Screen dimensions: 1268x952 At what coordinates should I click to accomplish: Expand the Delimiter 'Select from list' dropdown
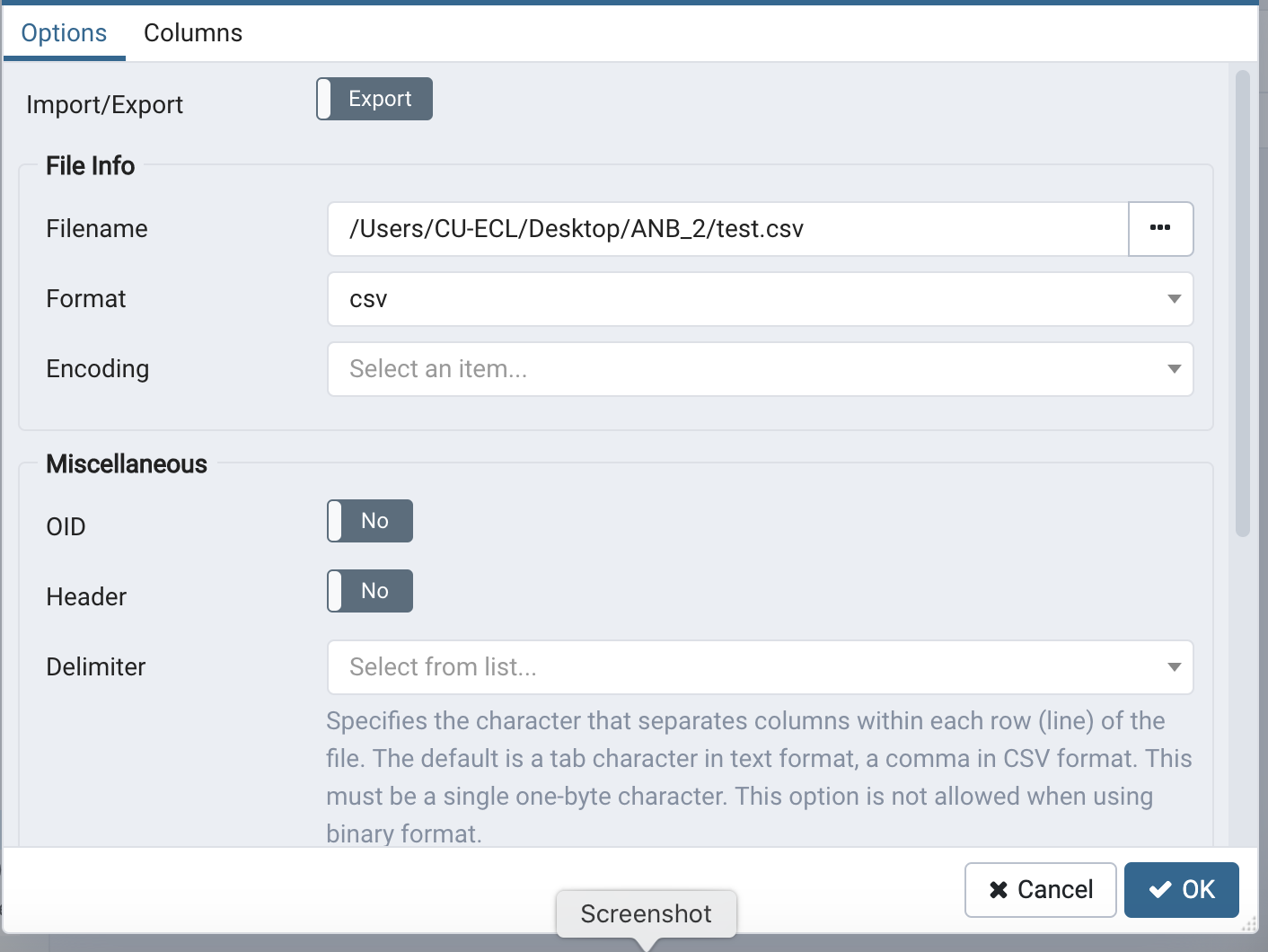[745, 667]
